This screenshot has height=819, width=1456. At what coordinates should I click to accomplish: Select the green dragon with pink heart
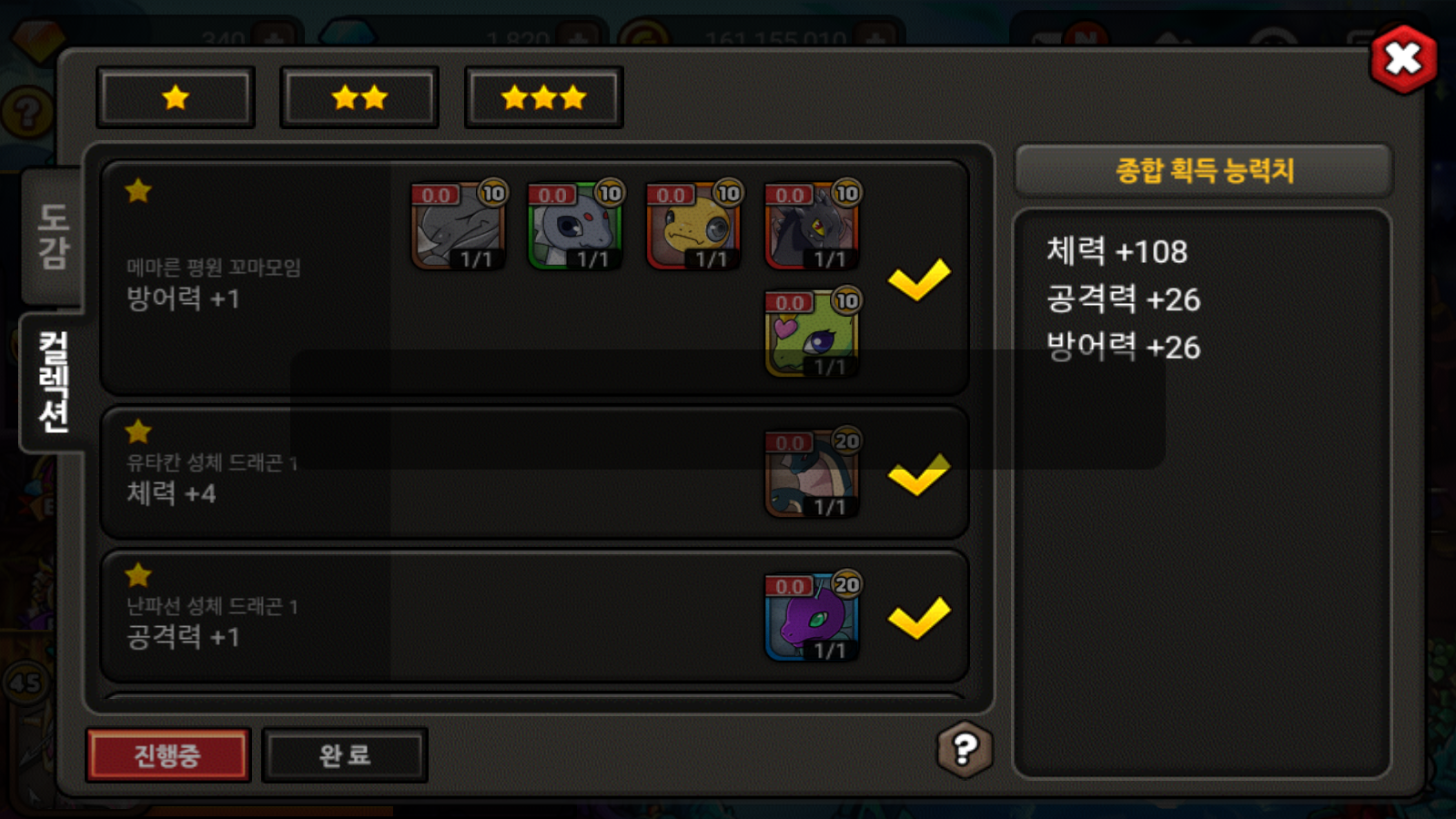(813, 333)
